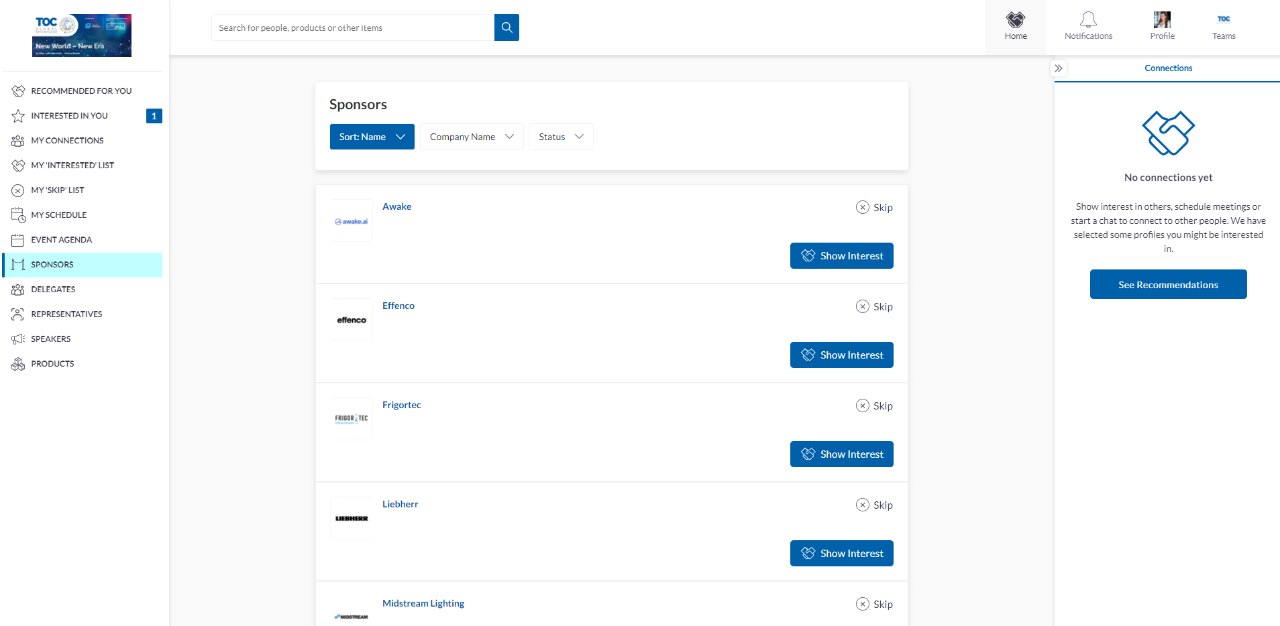Screen dimensions: 1280x626
Task: Focus the people and products search field
Action: pyautogui.click(x=352, y=28)
